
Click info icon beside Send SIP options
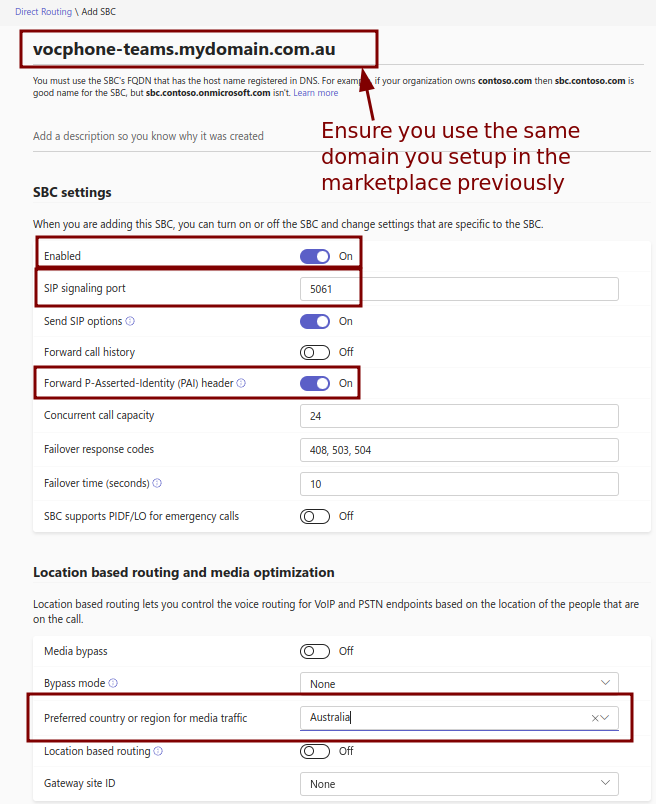130,322
